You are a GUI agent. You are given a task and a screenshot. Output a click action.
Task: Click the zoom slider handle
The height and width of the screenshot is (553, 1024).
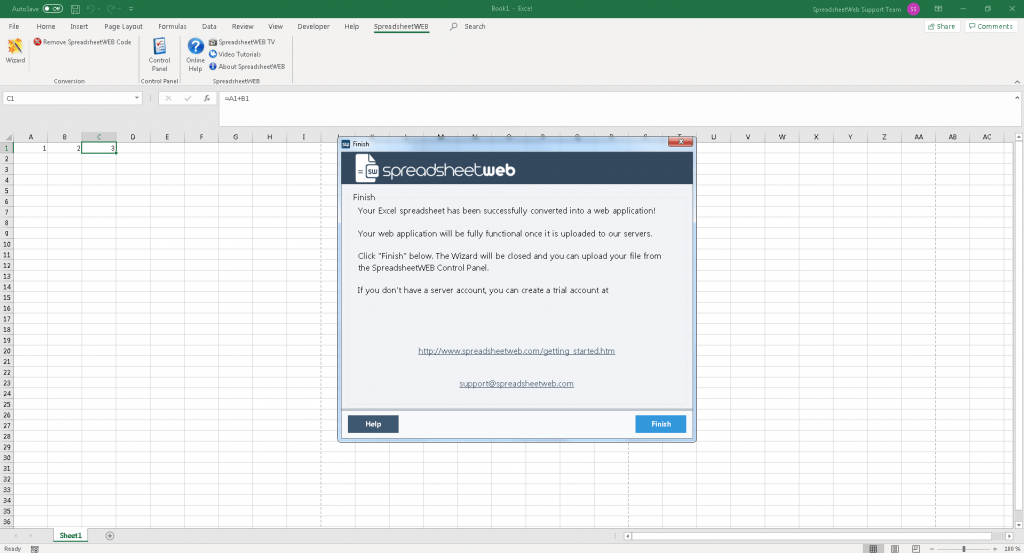click(963, 548)
